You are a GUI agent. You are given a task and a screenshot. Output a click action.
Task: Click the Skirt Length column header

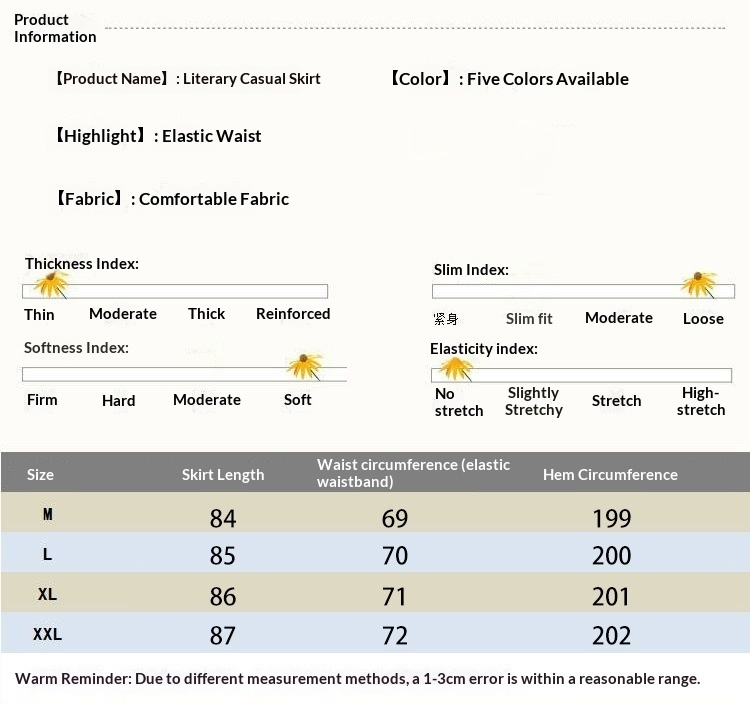[x=223, y=475]
